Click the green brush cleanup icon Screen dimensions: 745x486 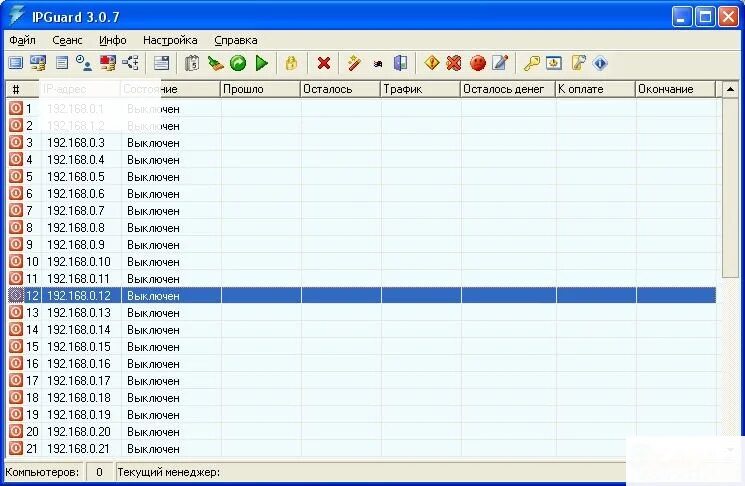(x=215, y=63)
